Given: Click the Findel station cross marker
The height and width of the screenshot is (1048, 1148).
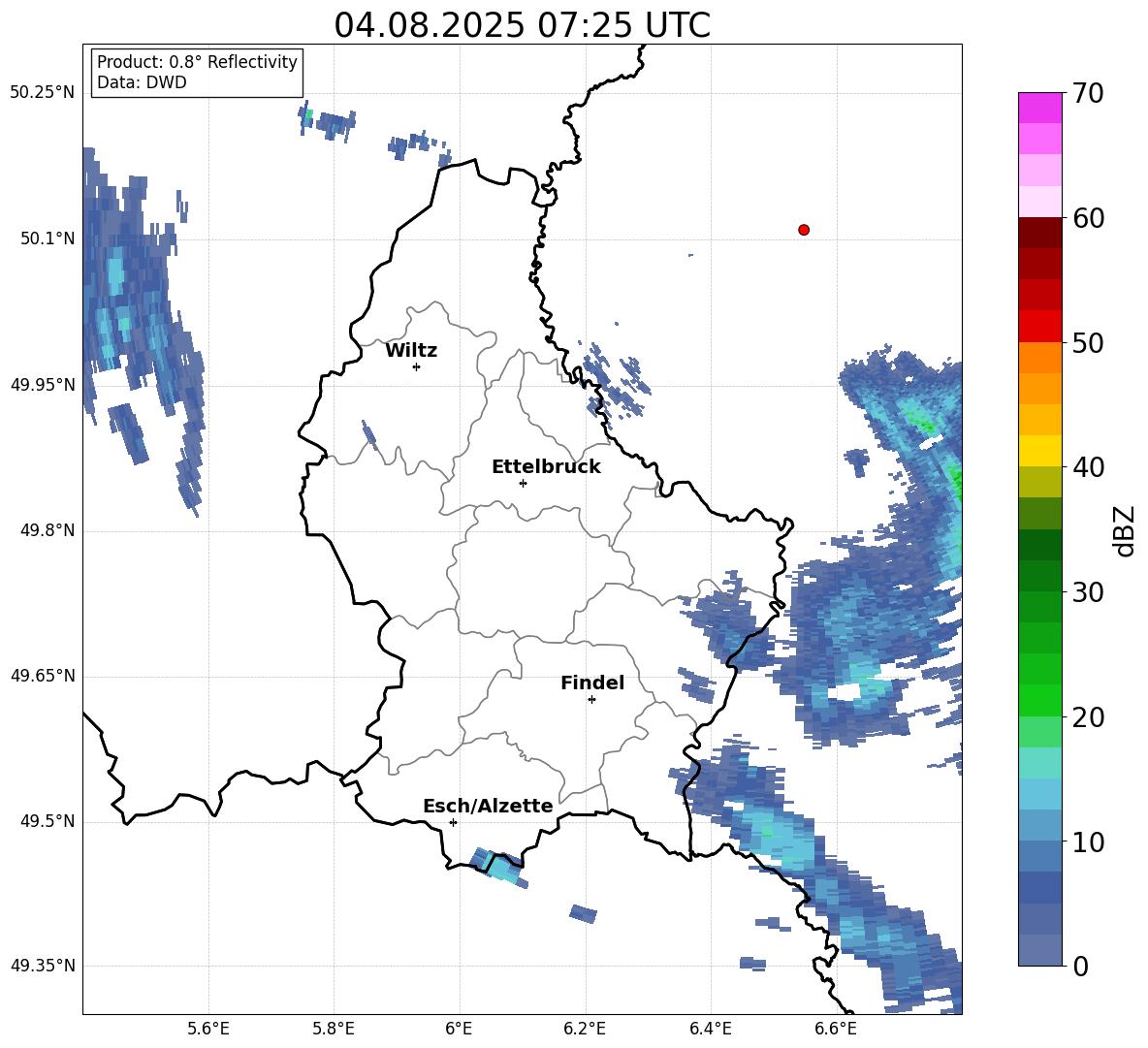Looking at the screenshot, I should point(591,700).
